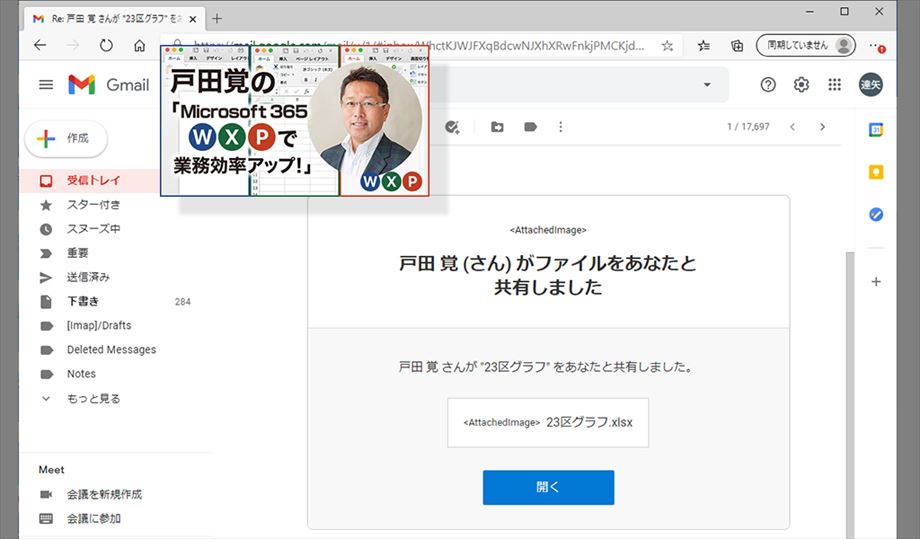Open the [Imap]/Drafts label
The image size is (920, 539).
(99, 326)
